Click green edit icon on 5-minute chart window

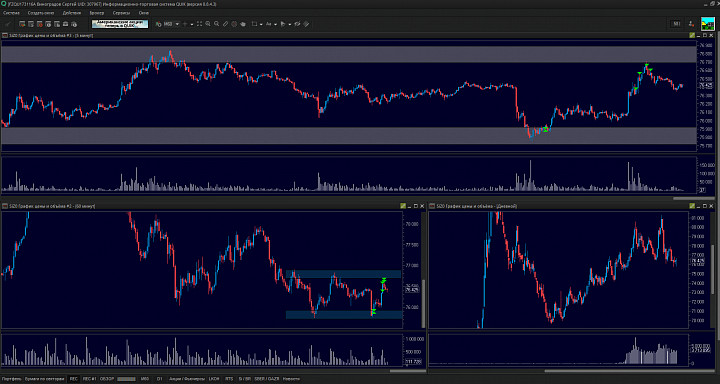tap(692, 35)
